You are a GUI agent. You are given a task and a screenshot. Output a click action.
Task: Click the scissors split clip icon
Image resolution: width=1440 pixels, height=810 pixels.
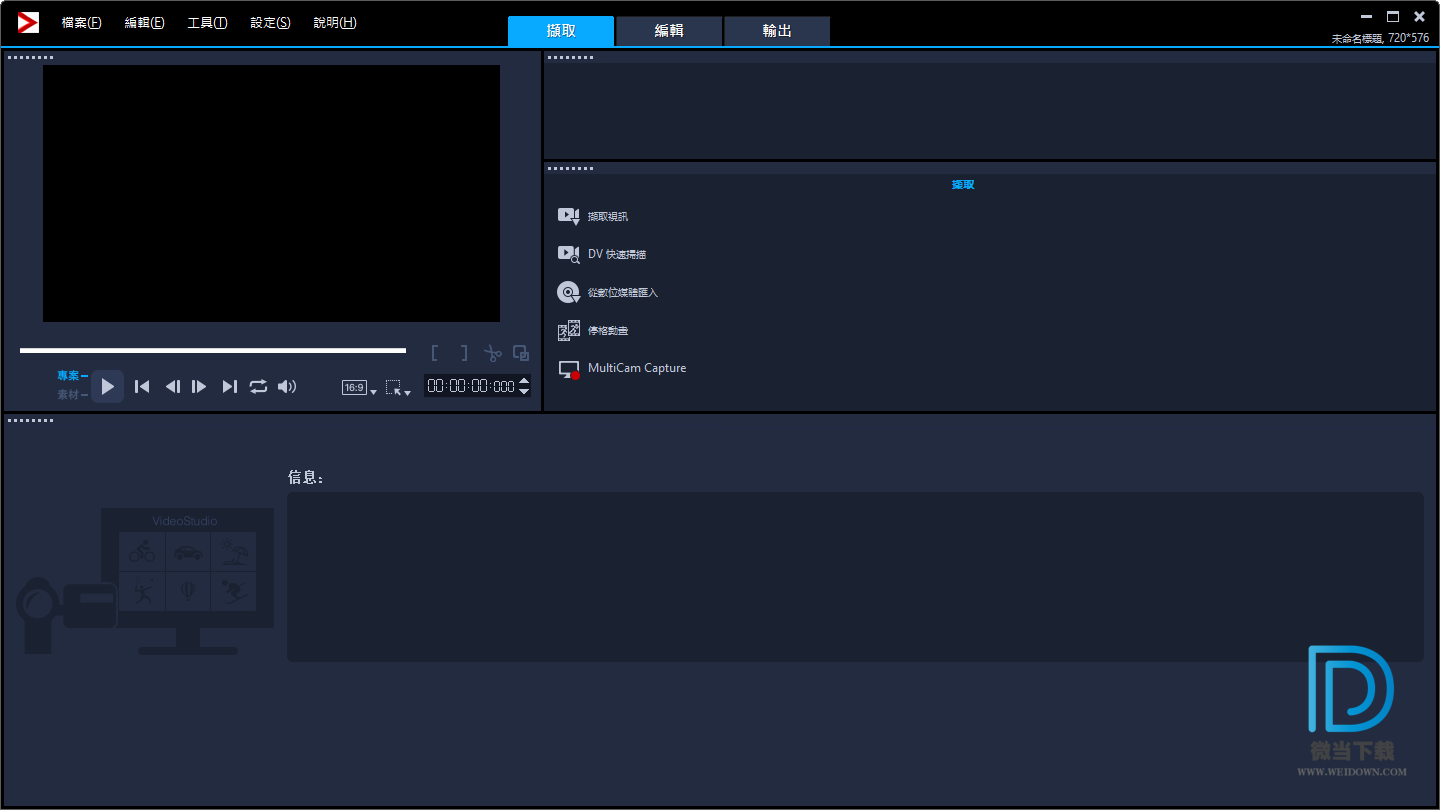(x=493, y=353)
